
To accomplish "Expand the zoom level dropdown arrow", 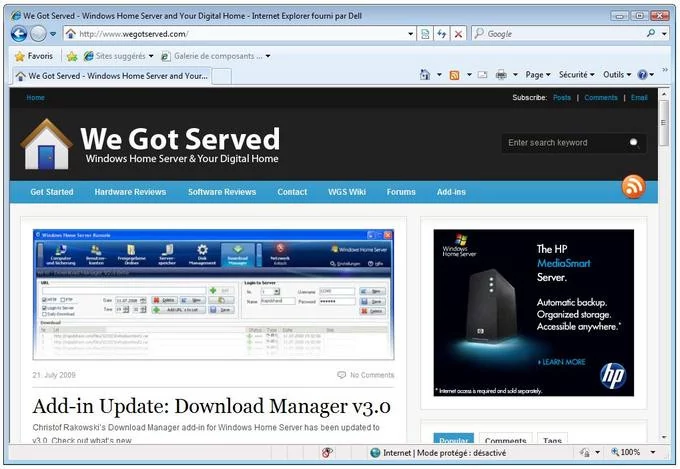I will tap(653, 453).
